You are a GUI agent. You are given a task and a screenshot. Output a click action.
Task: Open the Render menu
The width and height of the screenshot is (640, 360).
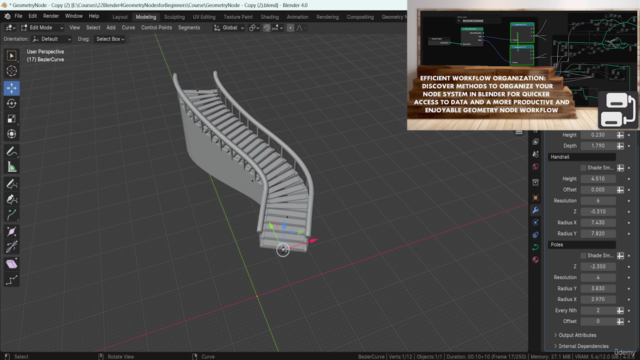coord(51,16)
